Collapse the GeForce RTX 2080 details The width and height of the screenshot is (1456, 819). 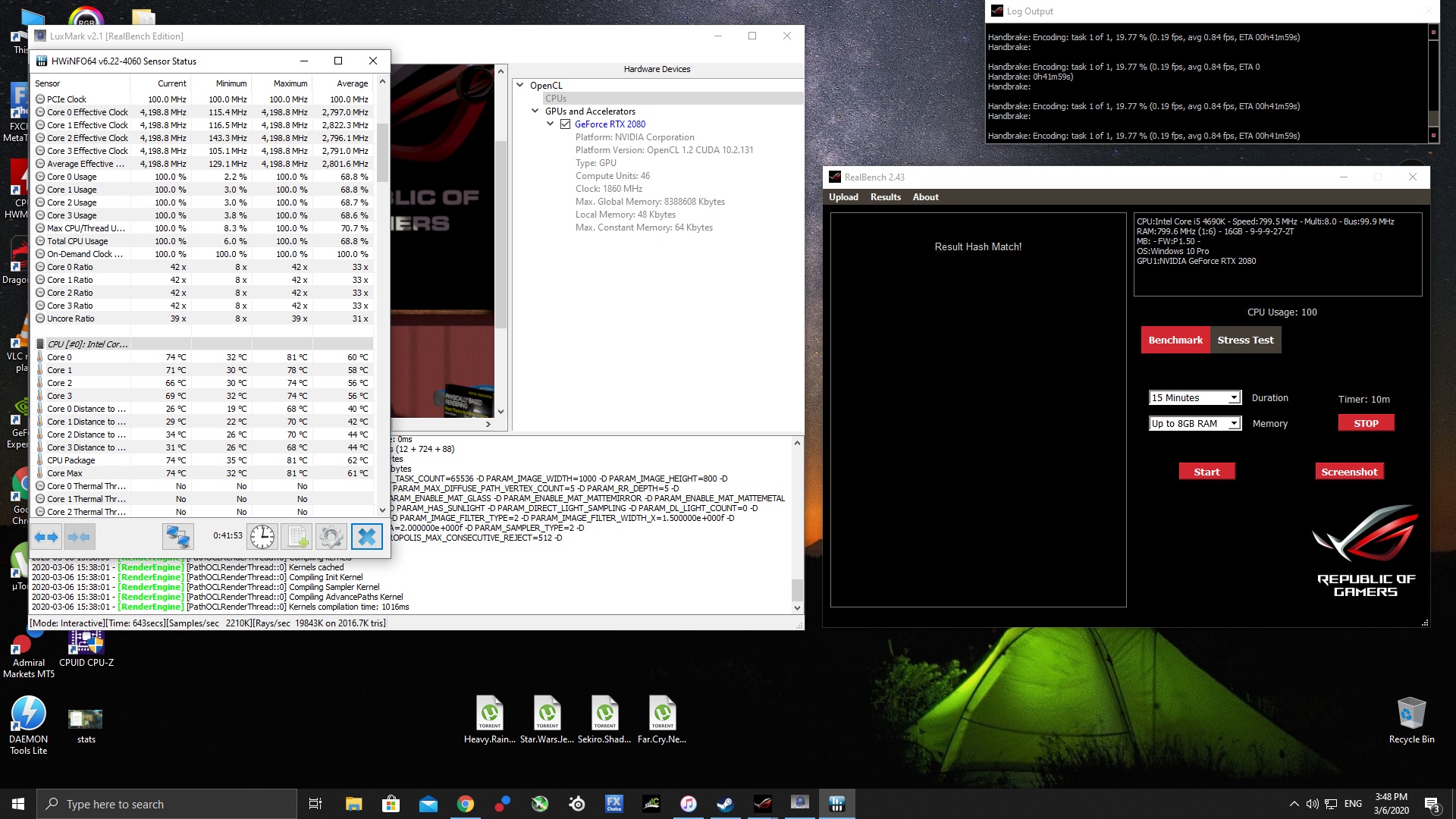[551, 124]
